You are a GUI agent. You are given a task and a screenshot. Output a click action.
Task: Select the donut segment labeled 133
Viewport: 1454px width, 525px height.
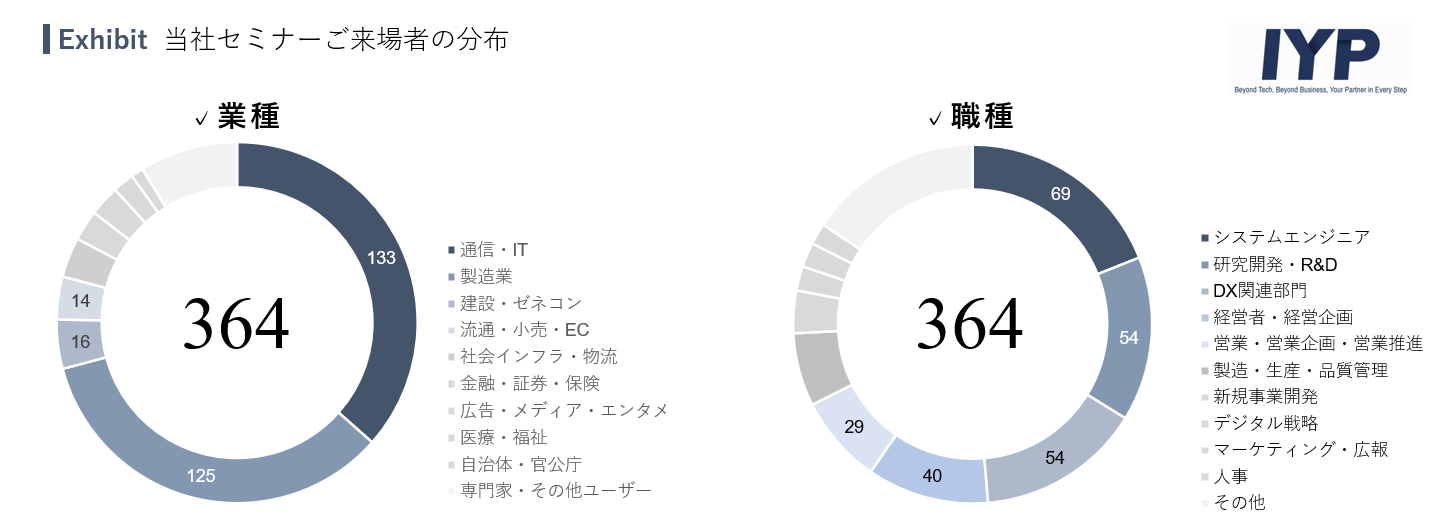pyautogui.click(x=381, y=258)
